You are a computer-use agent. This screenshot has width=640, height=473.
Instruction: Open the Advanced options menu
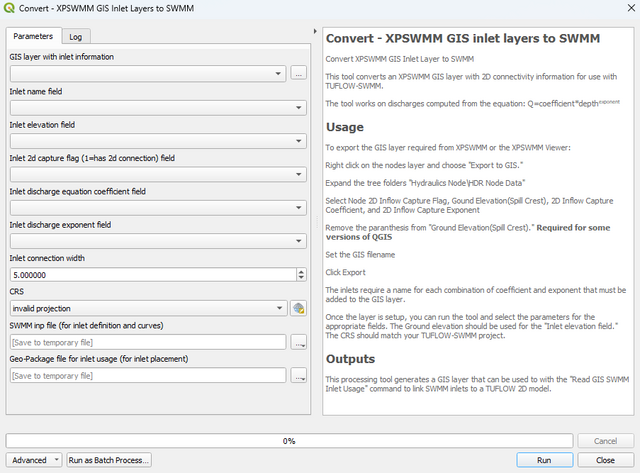coord(34,460)
